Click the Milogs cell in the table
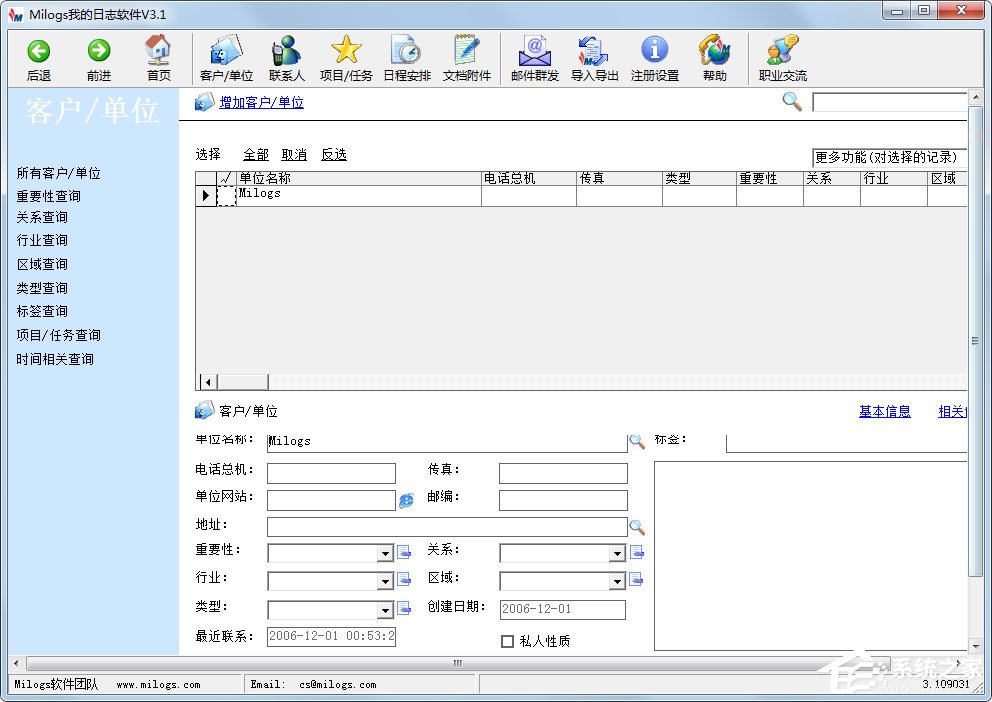 coord(358,195)
